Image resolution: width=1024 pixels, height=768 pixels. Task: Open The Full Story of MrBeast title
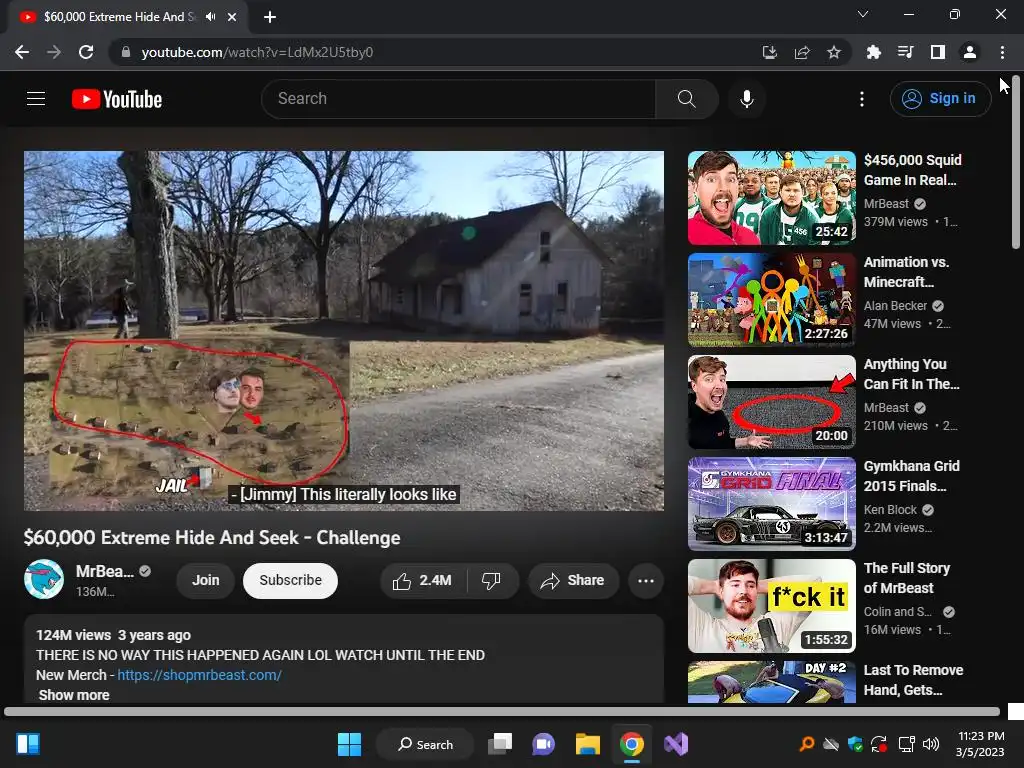tap(907, 578)
